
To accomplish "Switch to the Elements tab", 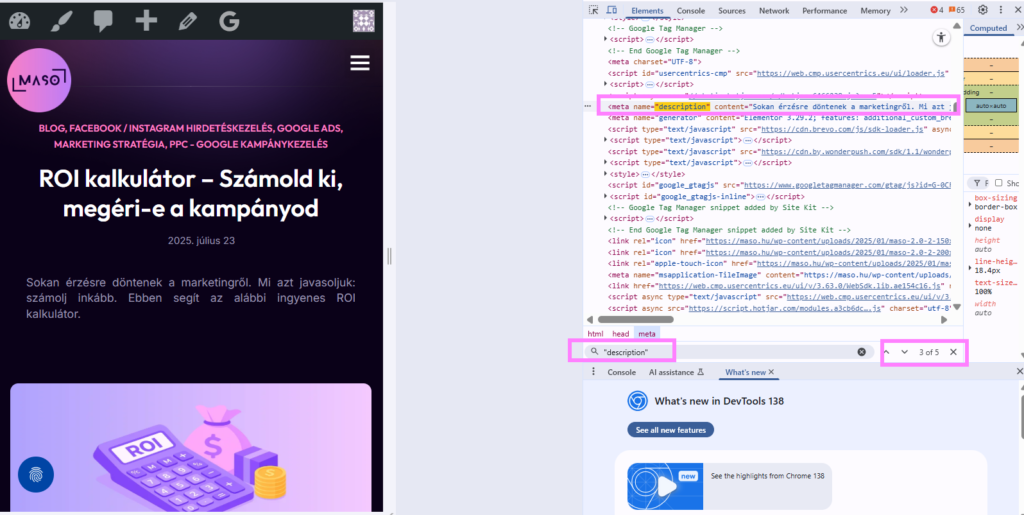I will coord(647,10).
